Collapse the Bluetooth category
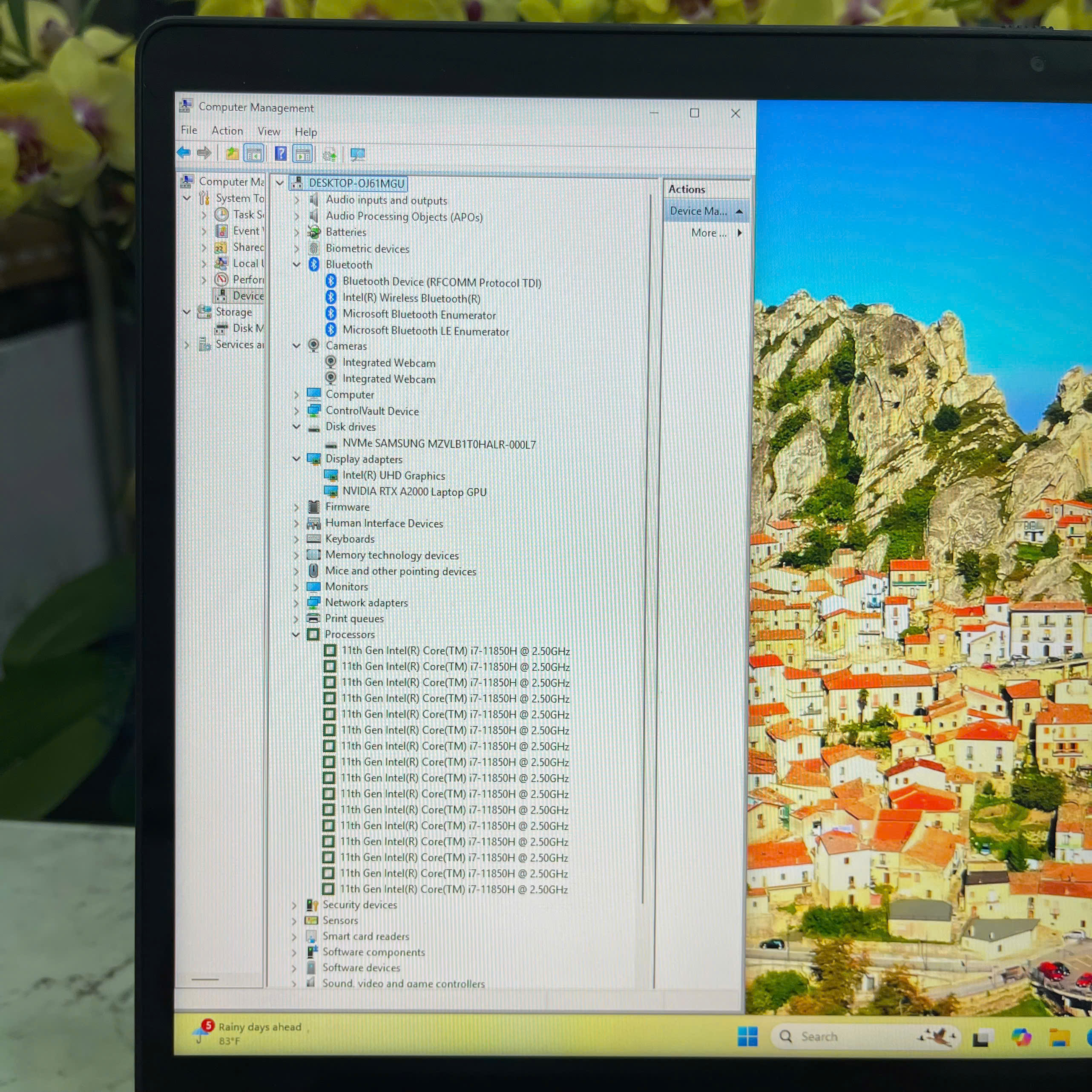This screenshot has width=1092, height=1092. tap(297, 264)
